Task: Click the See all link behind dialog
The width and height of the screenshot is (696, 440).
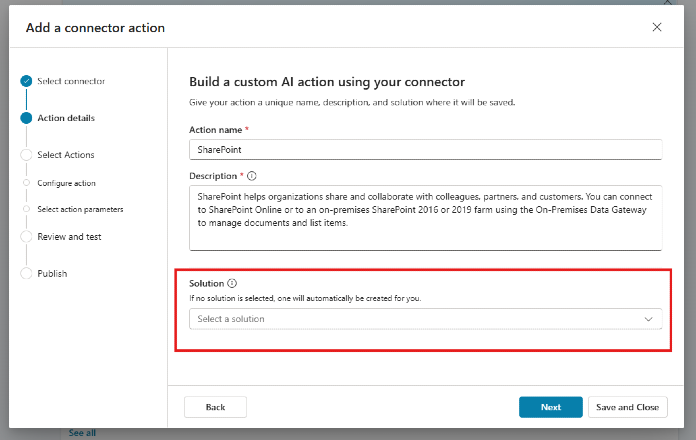Action: (x=82, y=433)
